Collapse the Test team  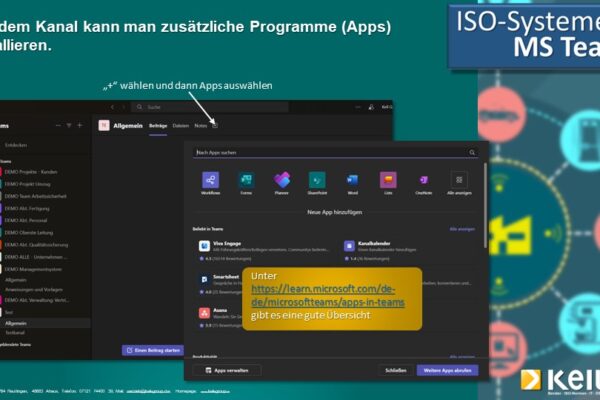point(8,312)
